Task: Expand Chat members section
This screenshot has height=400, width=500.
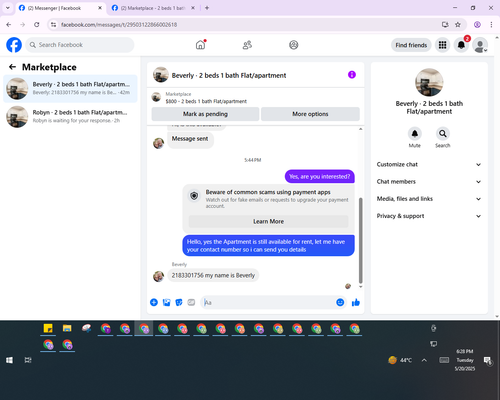Action: pyautogui.click(x=429, y=182)
